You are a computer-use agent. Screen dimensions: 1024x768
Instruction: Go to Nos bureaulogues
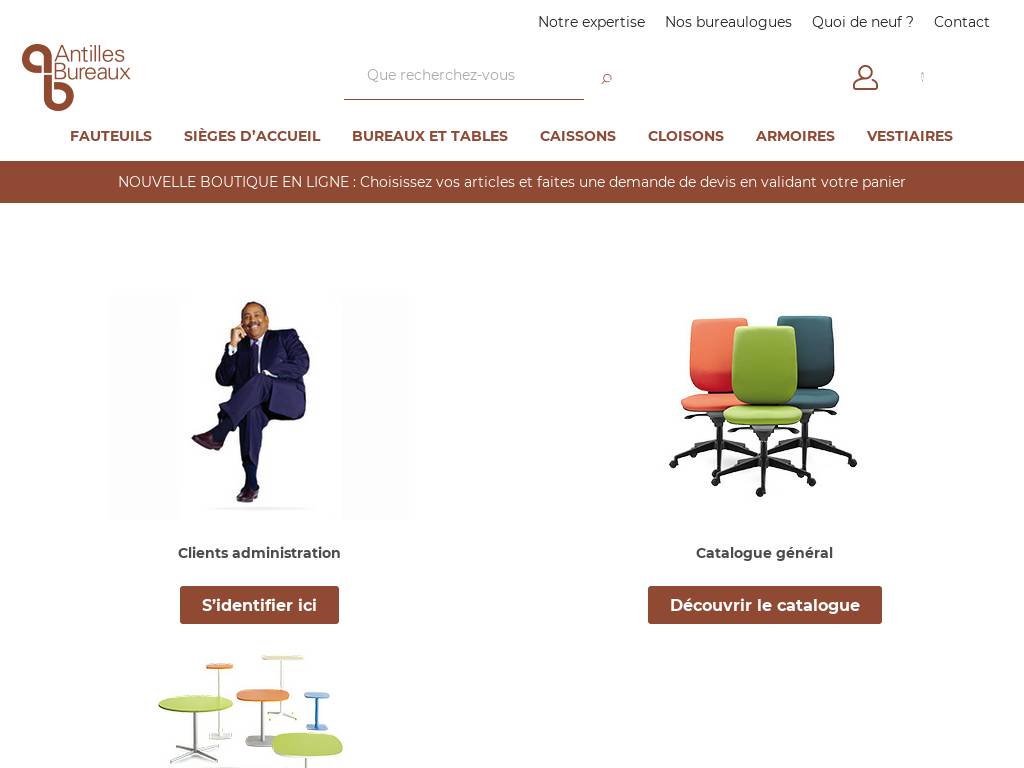[x=728, y=22]
